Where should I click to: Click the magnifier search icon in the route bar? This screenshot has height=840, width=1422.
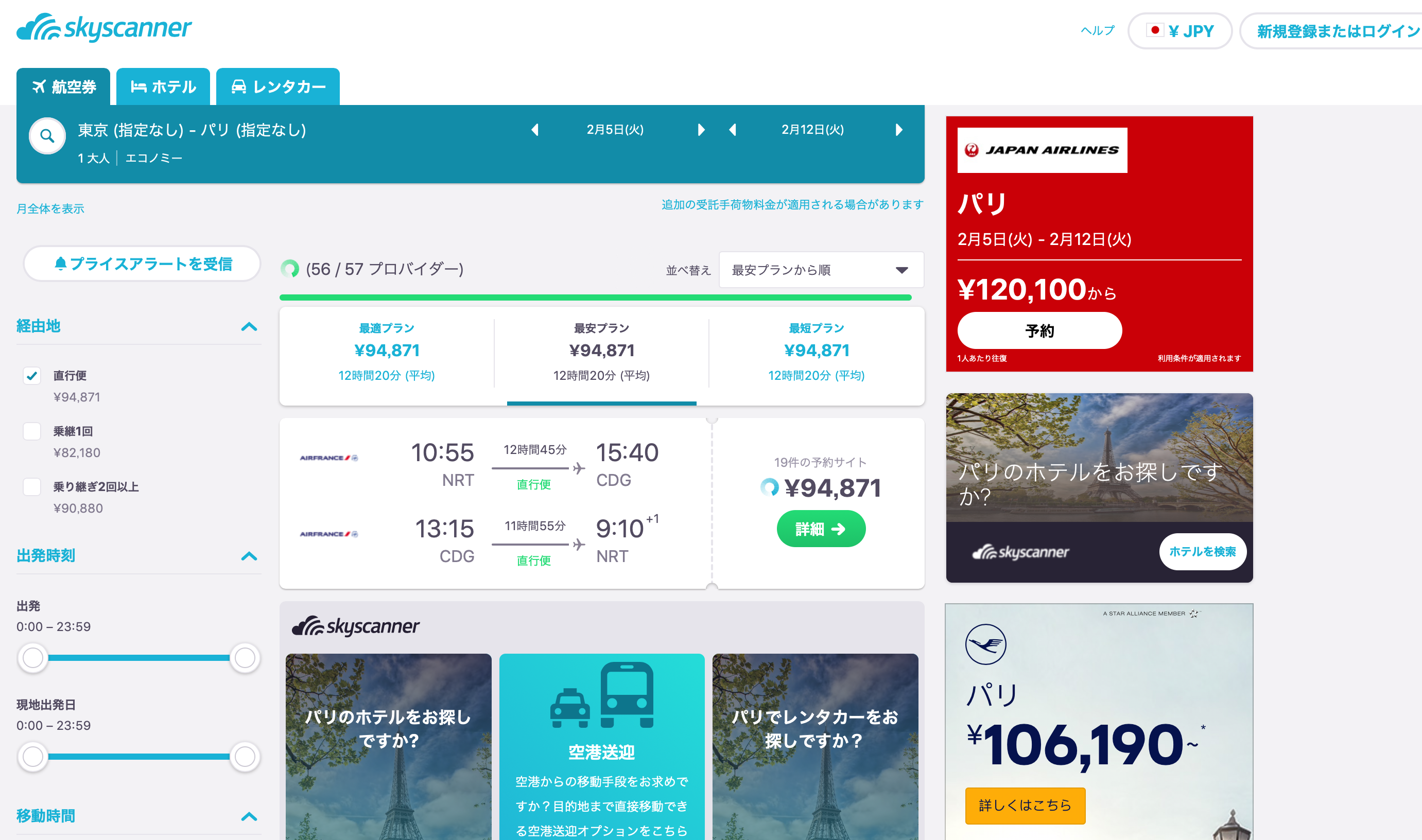(x=47, y=136)
